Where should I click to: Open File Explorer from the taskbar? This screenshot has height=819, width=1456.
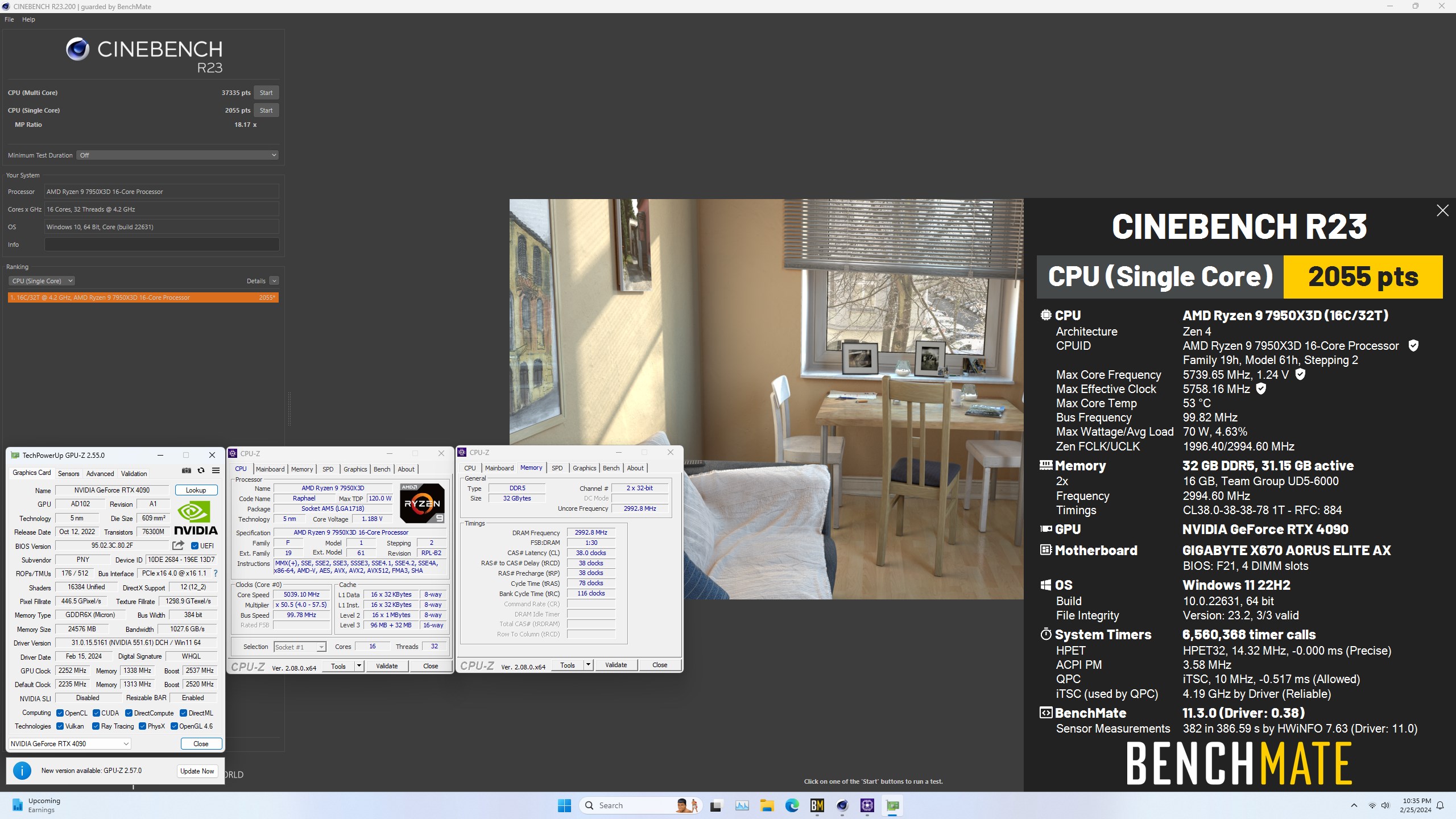pyautogui.click(x=767, y=805)
